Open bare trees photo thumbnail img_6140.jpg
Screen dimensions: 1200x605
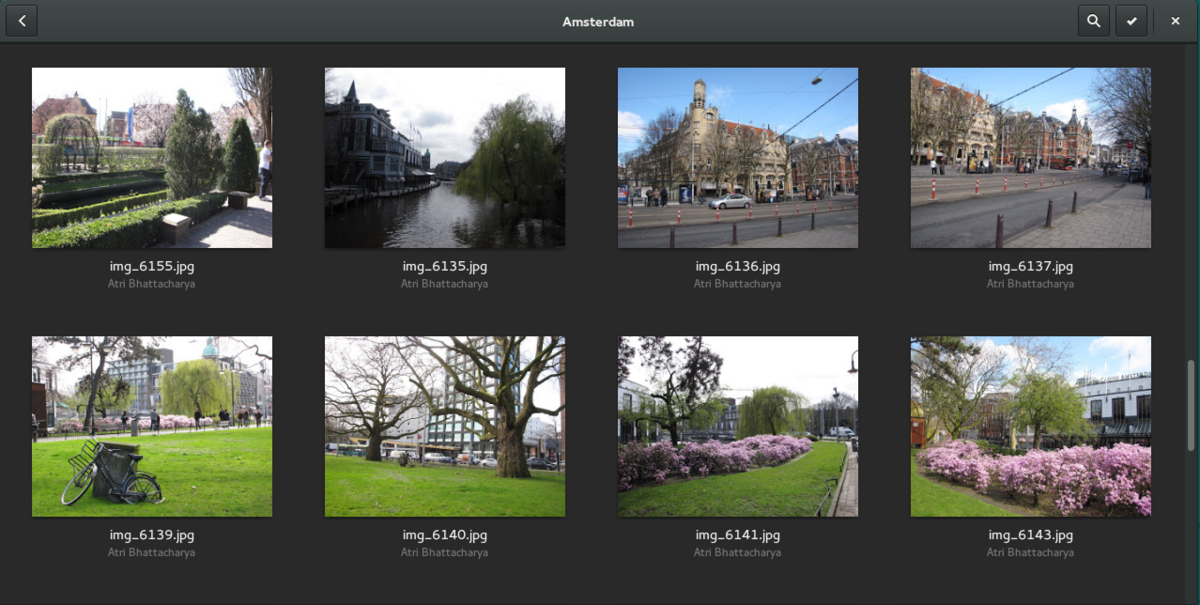coord(445,426)
